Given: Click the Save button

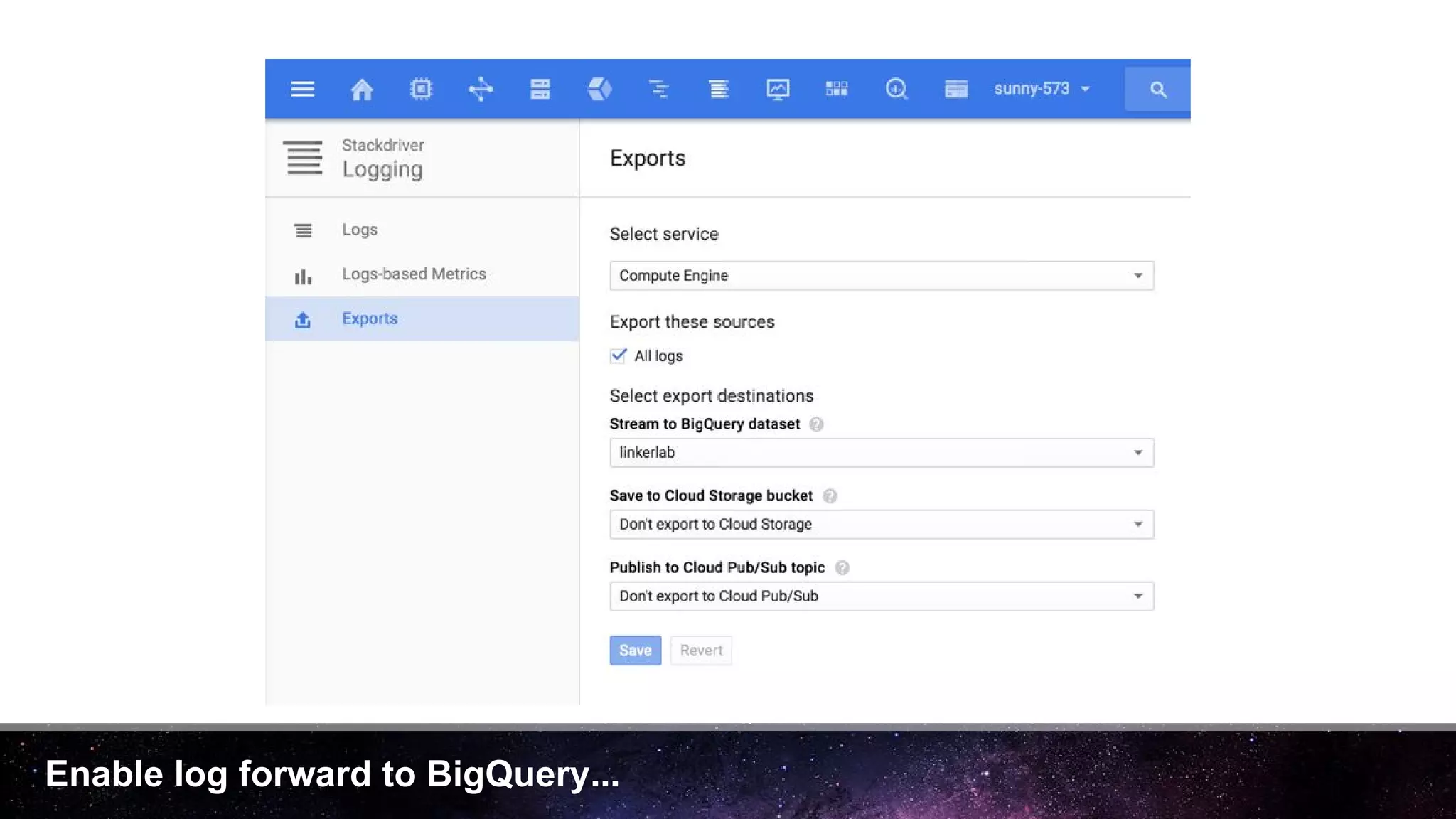Looking at the screenshot, I should pyautogui.click(x=635, y=651).
